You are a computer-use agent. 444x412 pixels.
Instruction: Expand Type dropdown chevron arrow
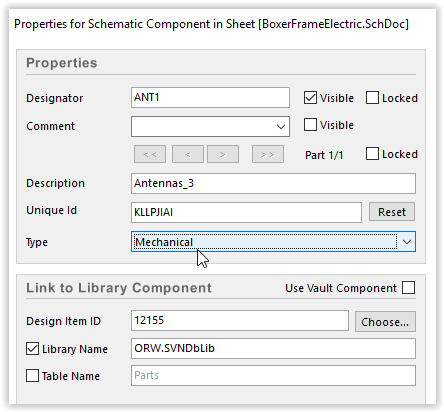click(x=407, y=242)
